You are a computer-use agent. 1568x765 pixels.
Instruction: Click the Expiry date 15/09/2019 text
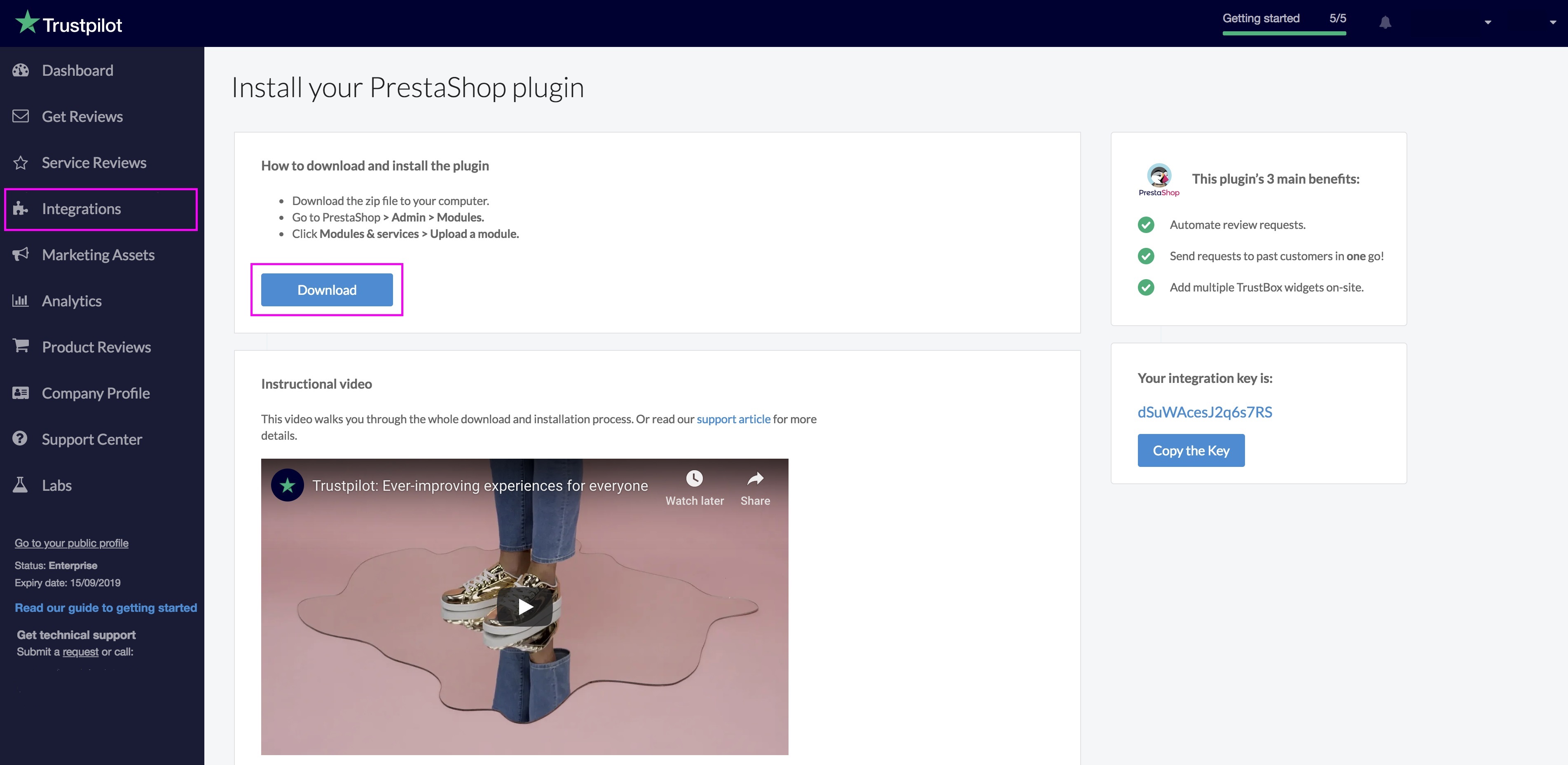[x=68, y=583]
